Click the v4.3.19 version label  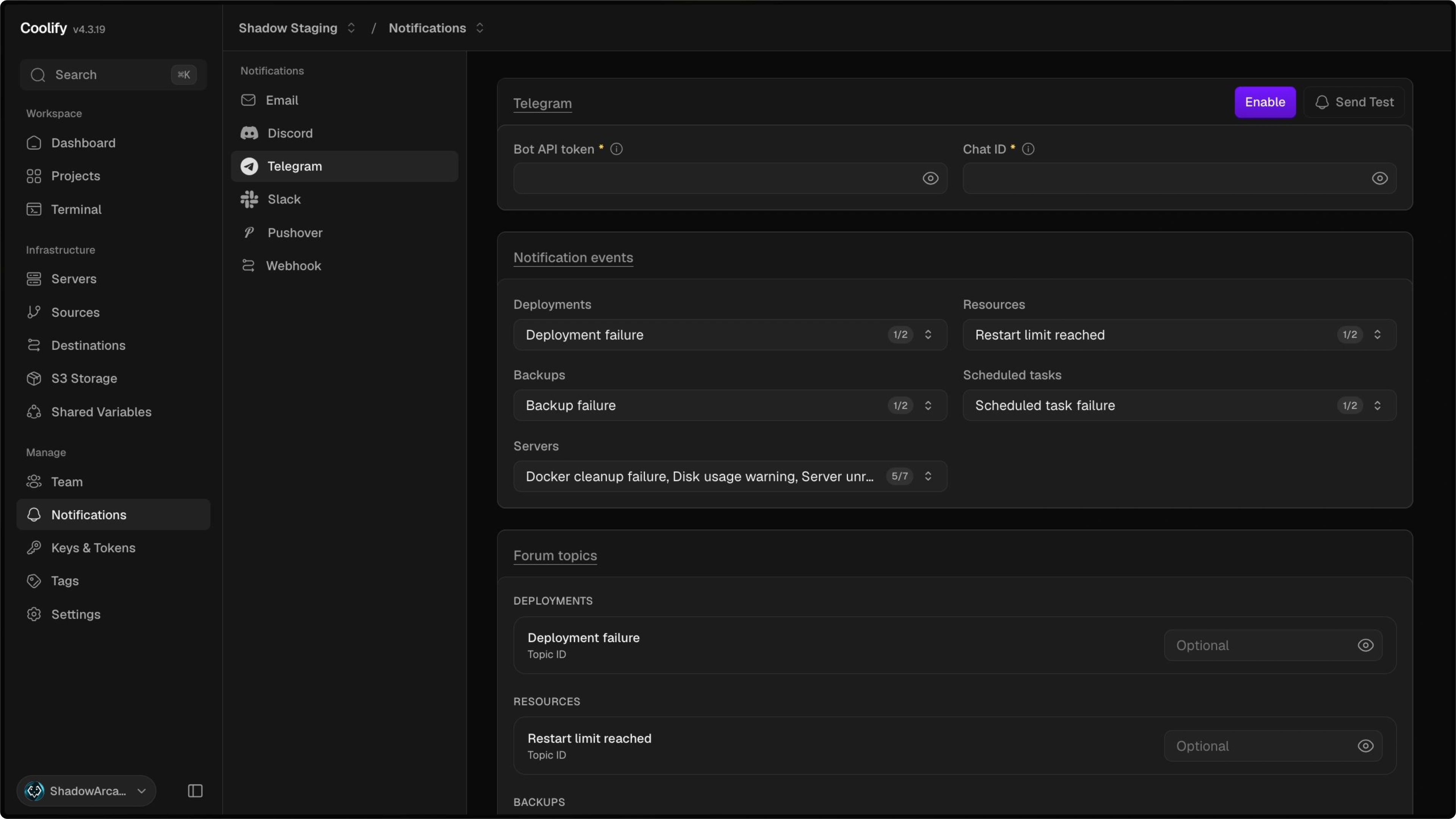(89, 30)
